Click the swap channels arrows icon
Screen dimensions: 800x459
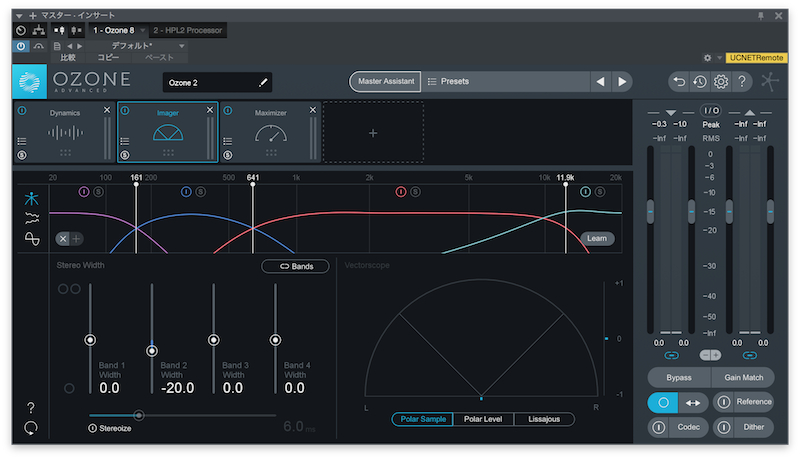point(693,403)
